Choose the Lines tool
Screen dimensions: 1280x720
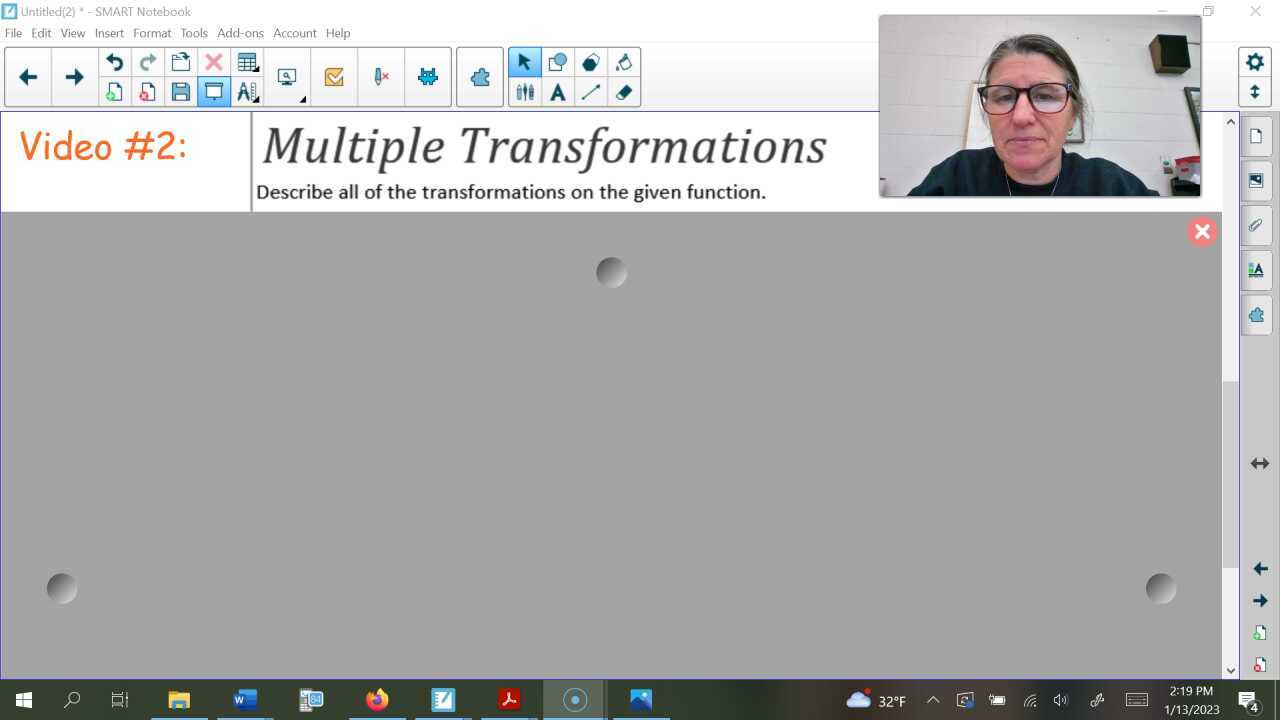point(591,92)
